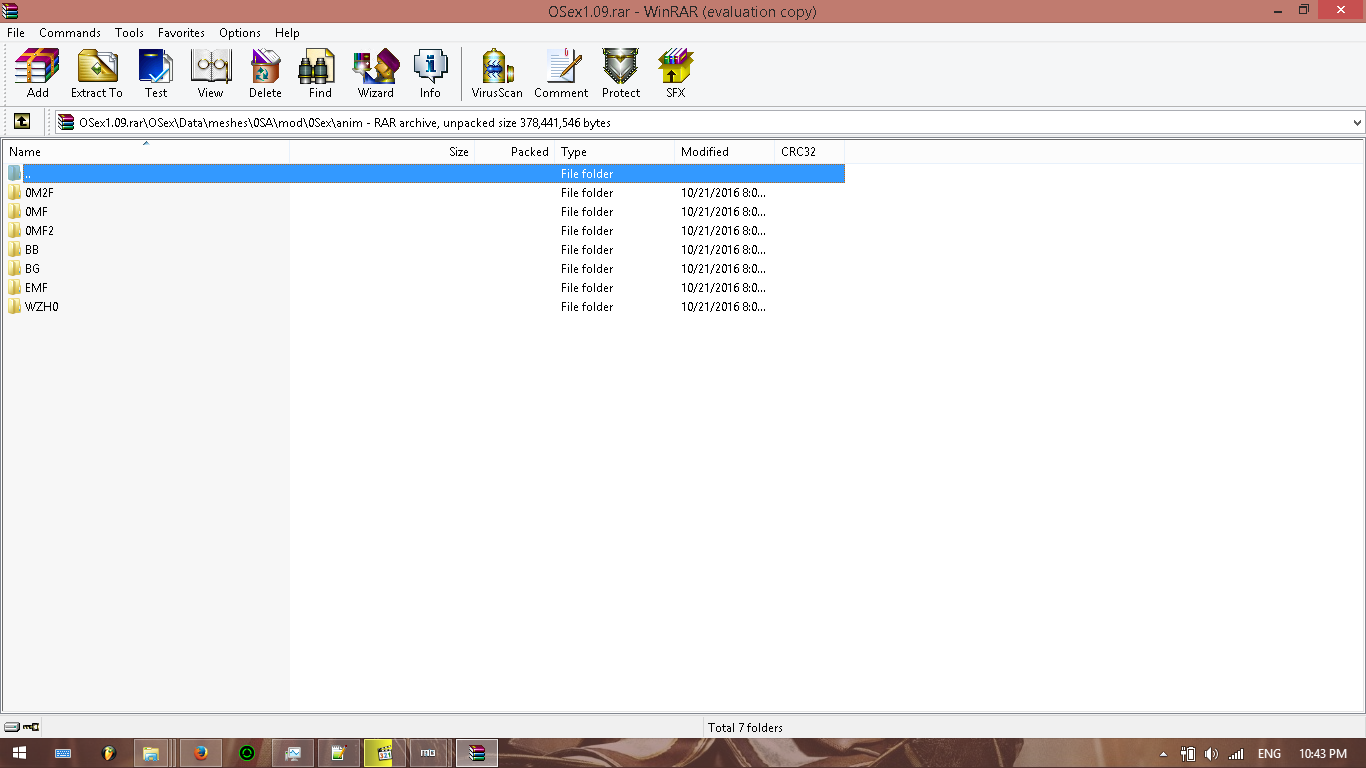
Task: Click the Add archive toolbar icon
Action: click(37, 73)
